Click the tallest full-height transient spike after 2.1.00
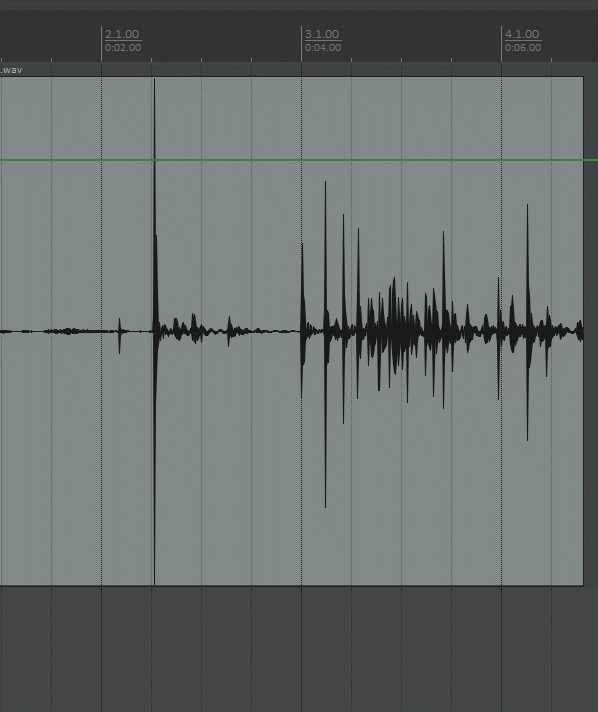 [x=155, y=331]
